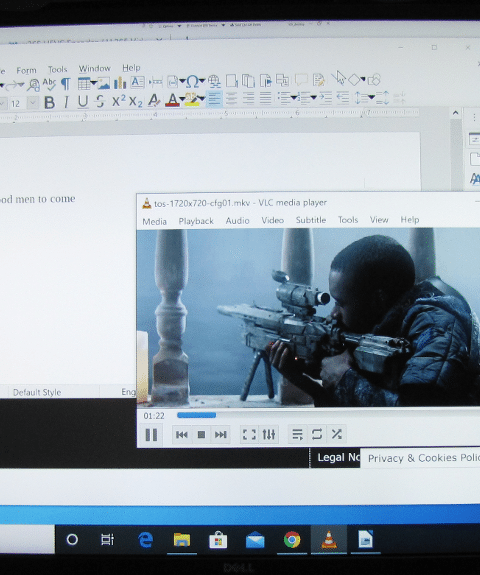
Task: Click the Insert Hyperlink globe icon
Action: point(214,81)
